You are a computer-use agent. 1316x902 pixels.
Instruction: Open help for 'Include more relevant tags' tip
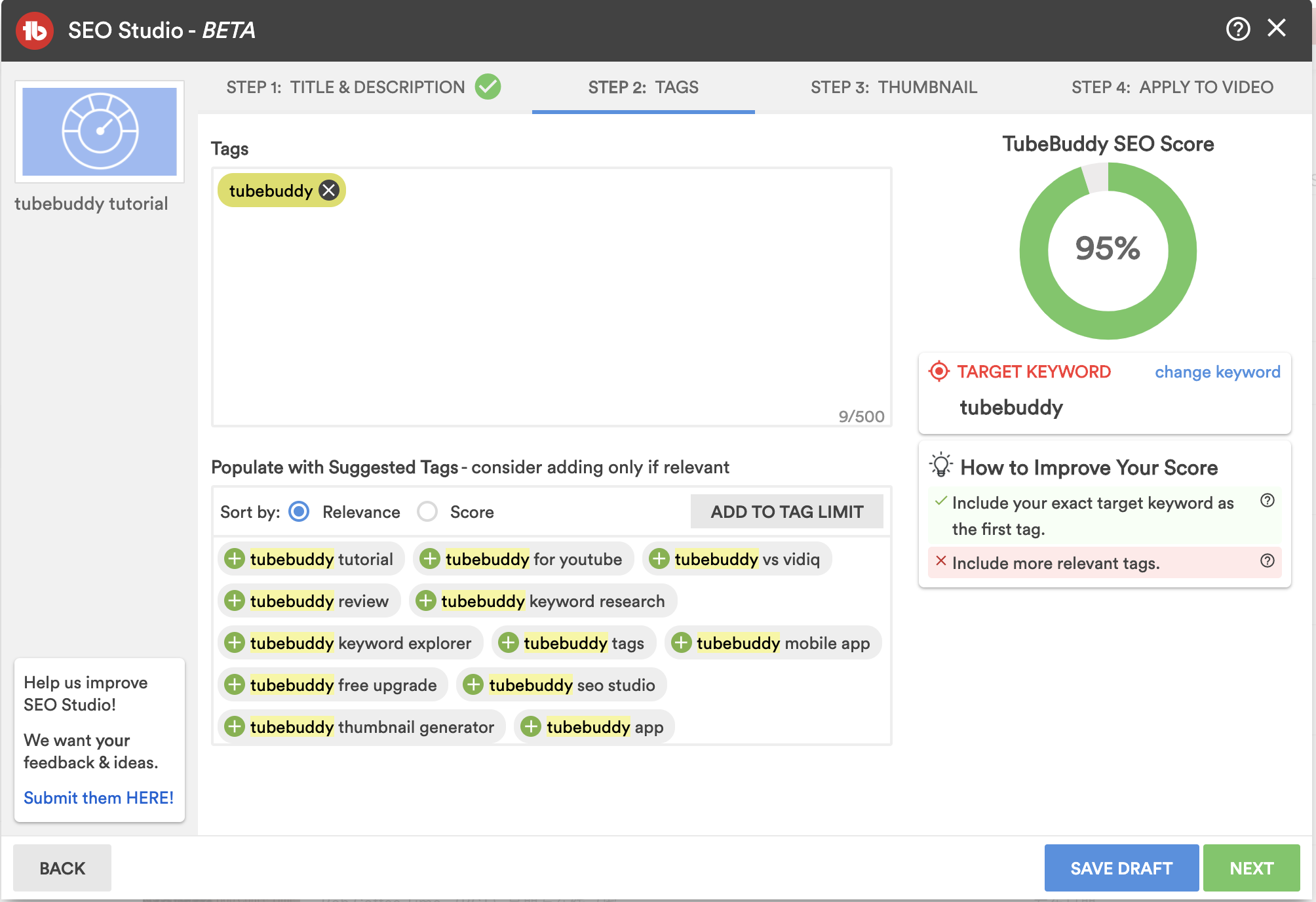(x=1268, y=561)
